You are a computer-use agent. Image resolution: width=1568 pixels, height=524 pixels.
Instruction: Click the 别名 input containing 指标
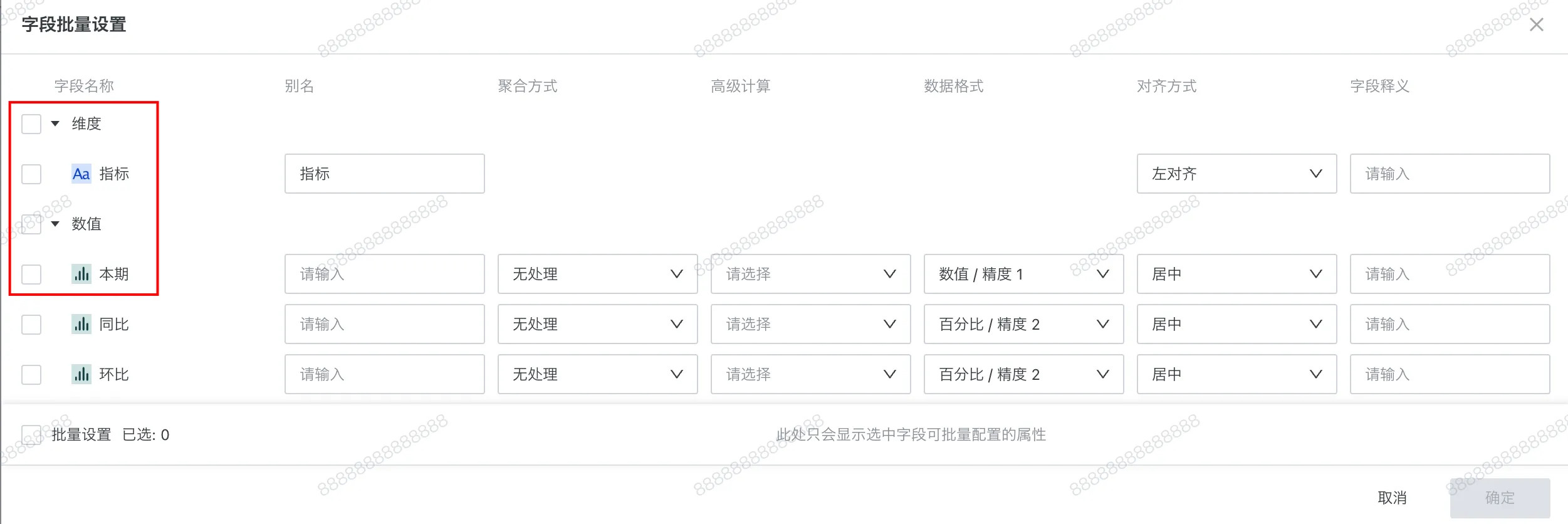point(384,174)
